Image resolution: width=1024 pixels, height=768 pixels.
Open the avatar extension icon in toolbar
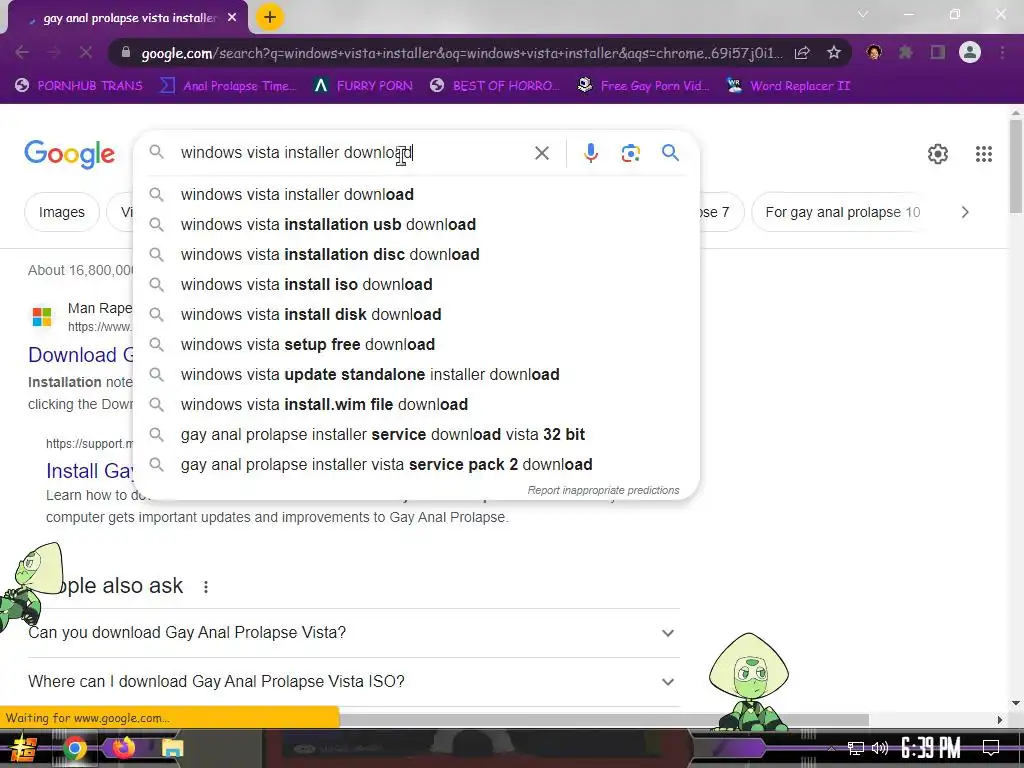pos(874,52)
